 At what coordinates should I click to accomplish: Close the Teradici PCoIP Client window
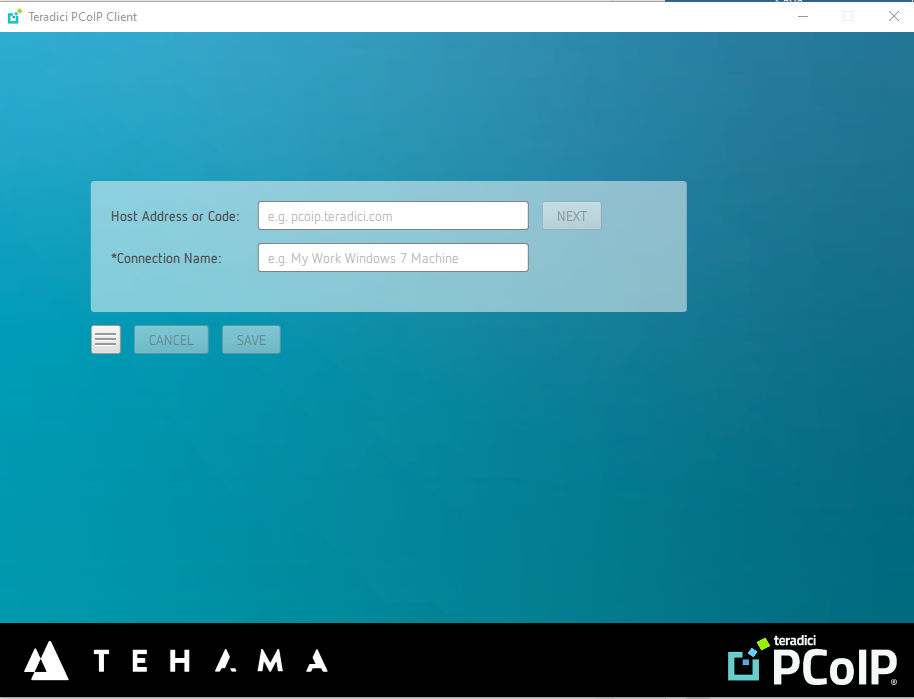[x=893, y=16]
